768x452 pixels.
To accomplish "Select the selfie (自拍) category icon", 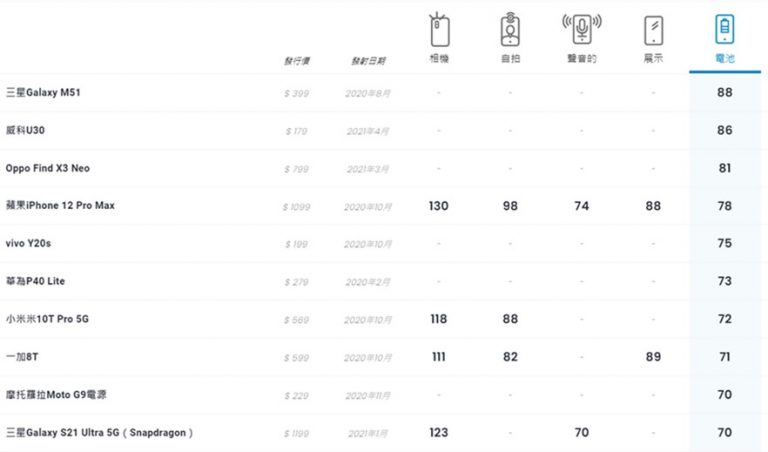I will pos(510,29).
